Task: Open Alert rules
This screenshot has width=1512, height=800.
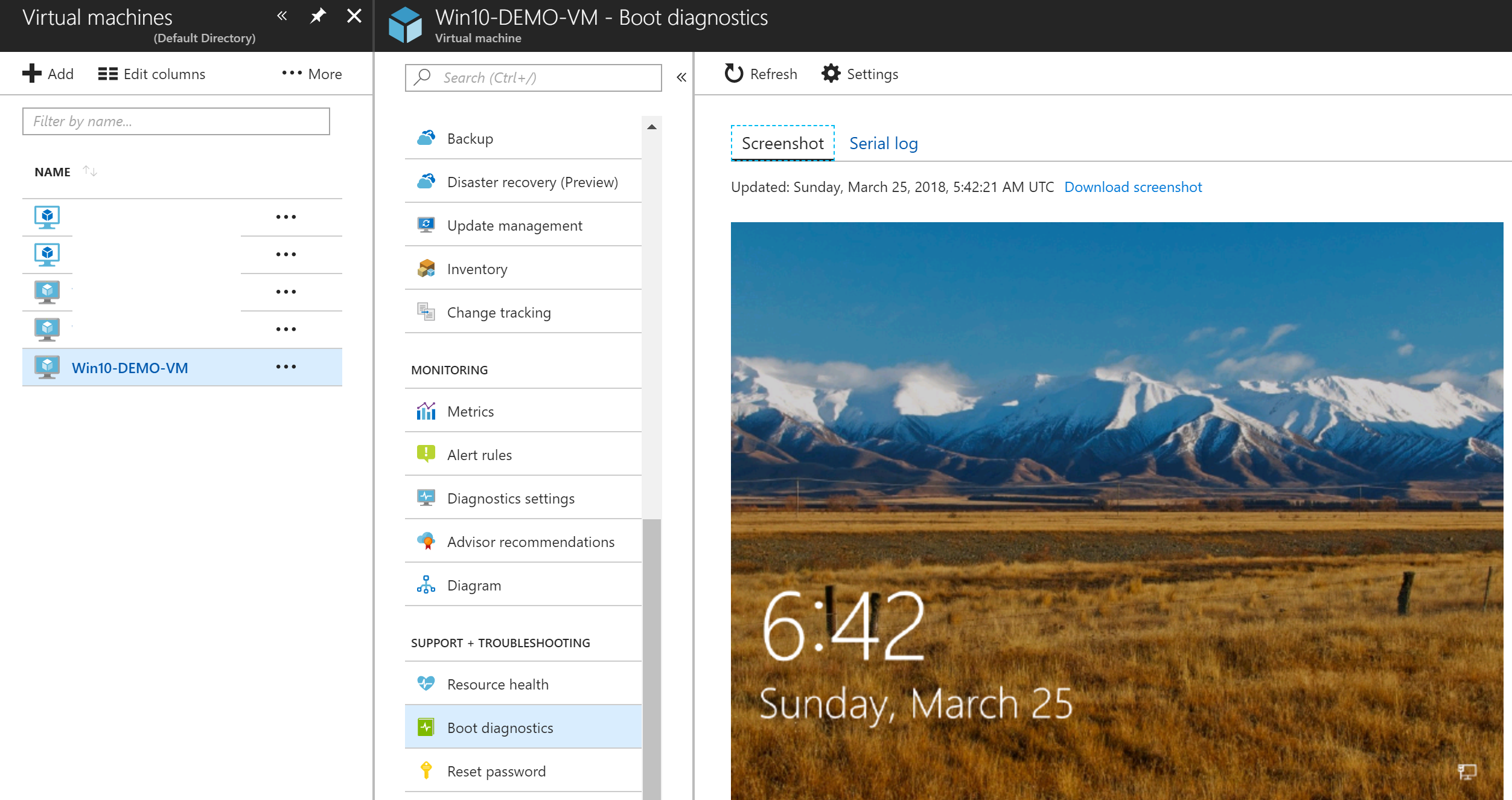Action: pos(479,455)
